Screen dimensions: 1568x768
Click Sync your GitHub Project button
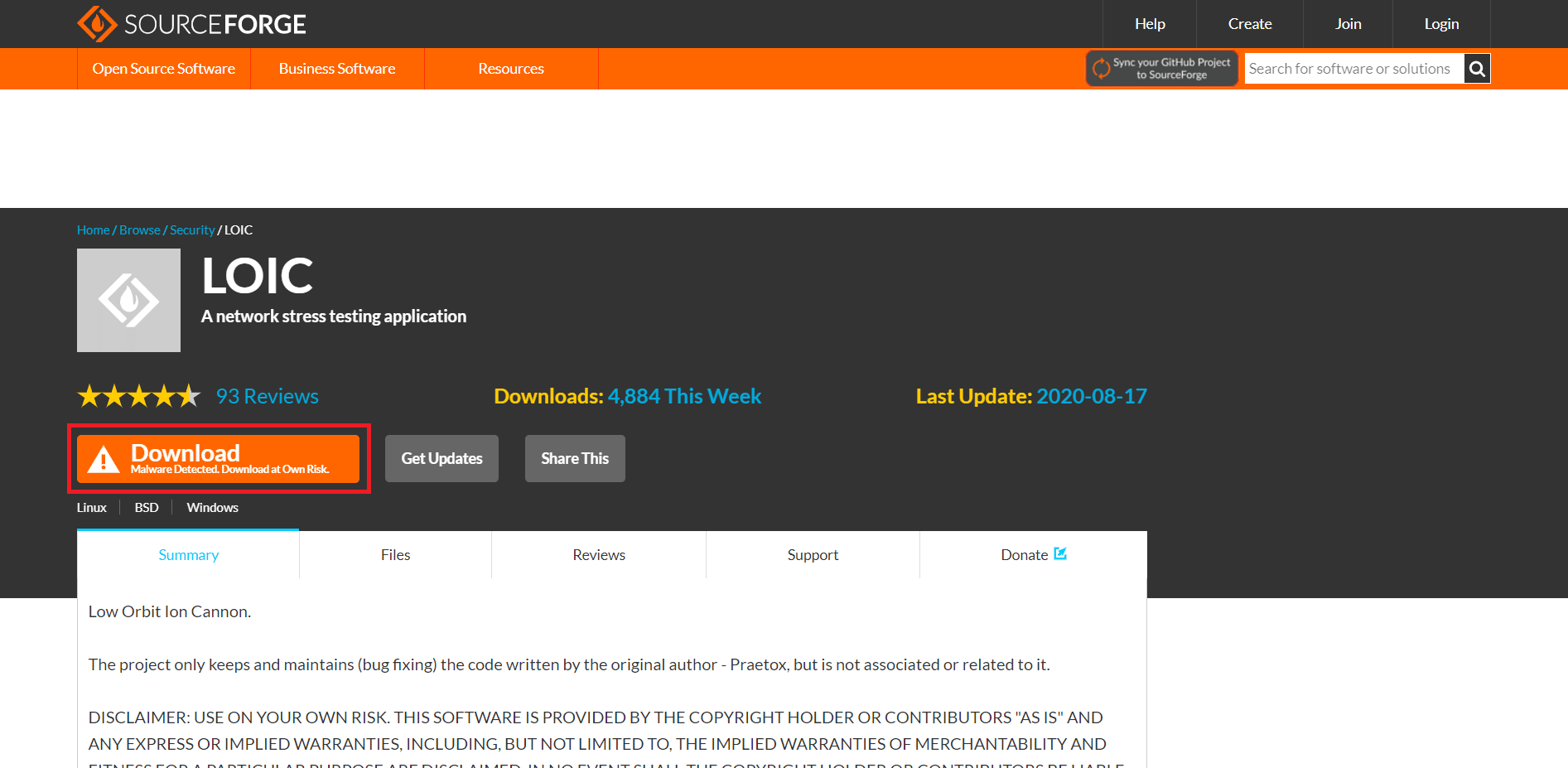point(1161,69)
